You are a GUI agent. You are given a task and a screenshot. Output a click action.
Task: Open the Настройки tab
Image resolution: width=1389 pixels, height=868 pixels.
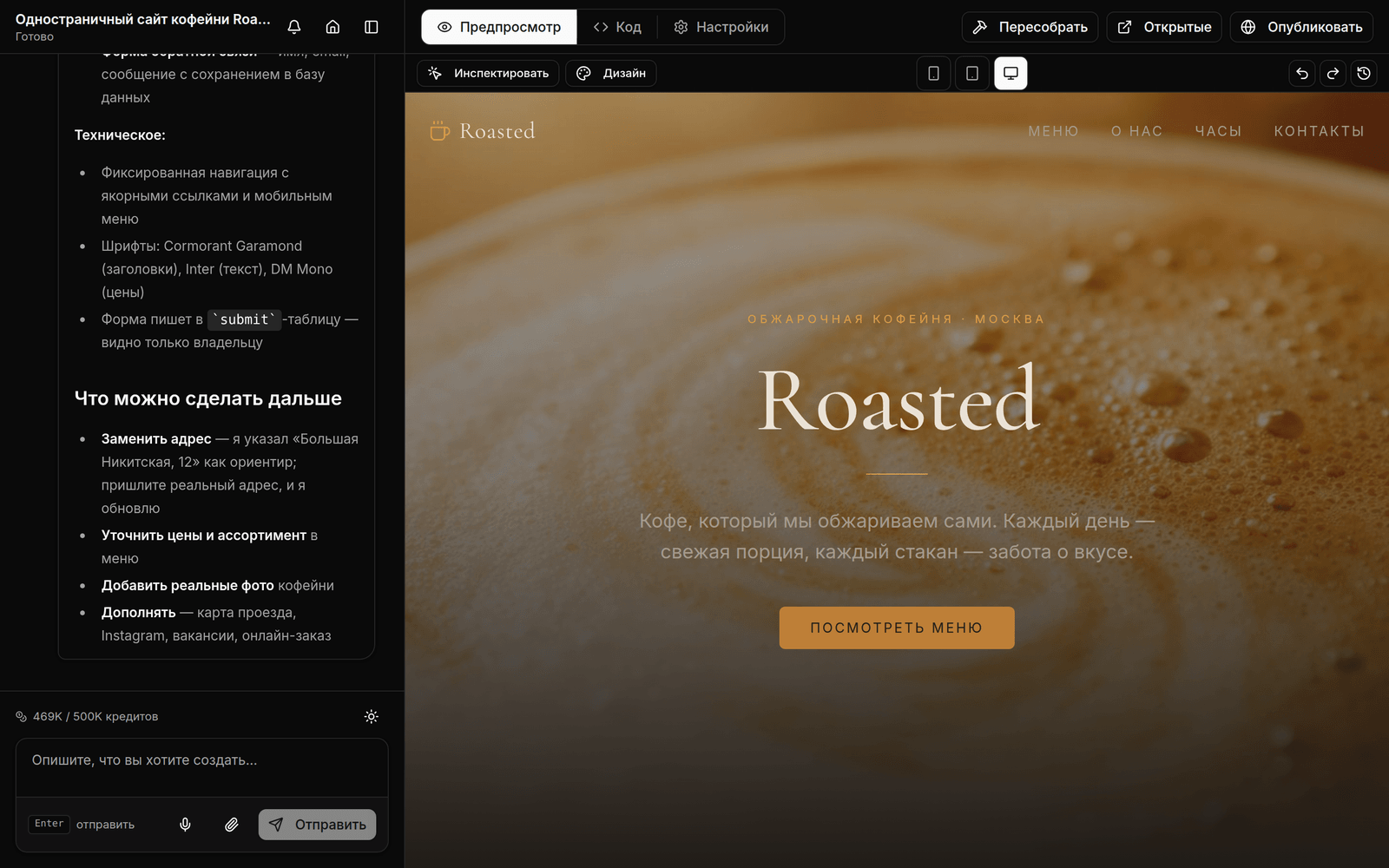721,27
